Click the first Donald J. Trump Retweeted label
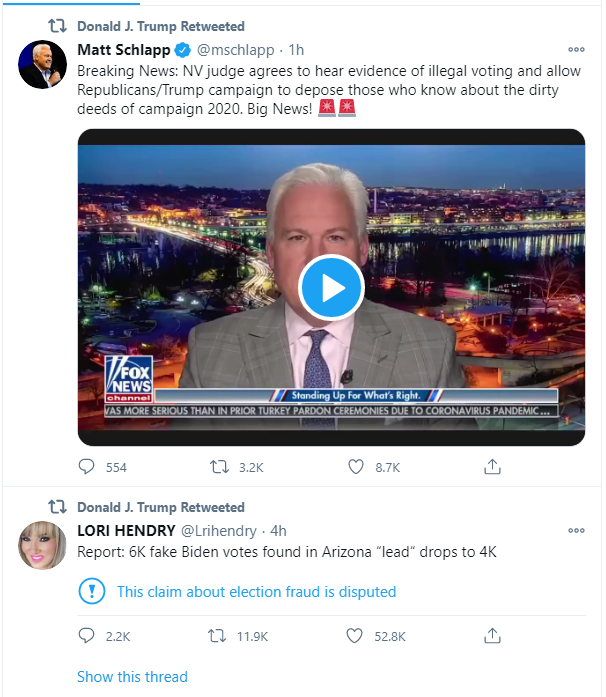The image size is (606, 697). [x=161, y=26]
